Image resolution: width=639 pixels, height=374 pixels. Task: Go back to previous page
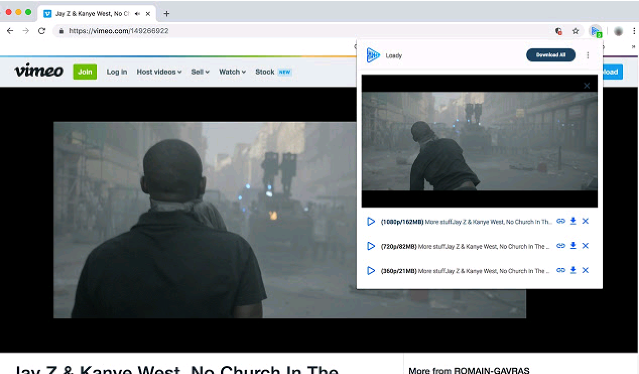point(10,31)
